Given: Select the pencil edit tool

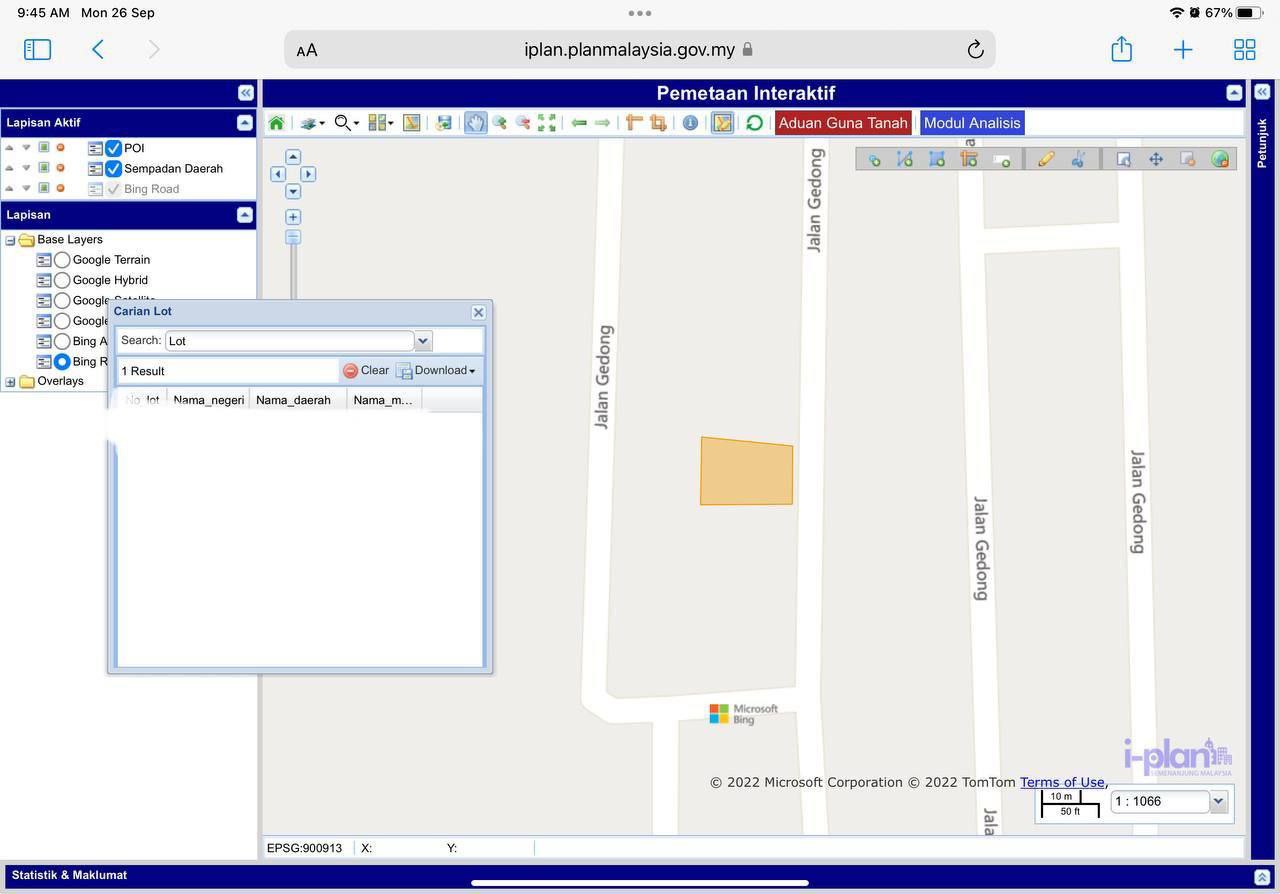Looking at the screenshot, I should [1046, 159].
